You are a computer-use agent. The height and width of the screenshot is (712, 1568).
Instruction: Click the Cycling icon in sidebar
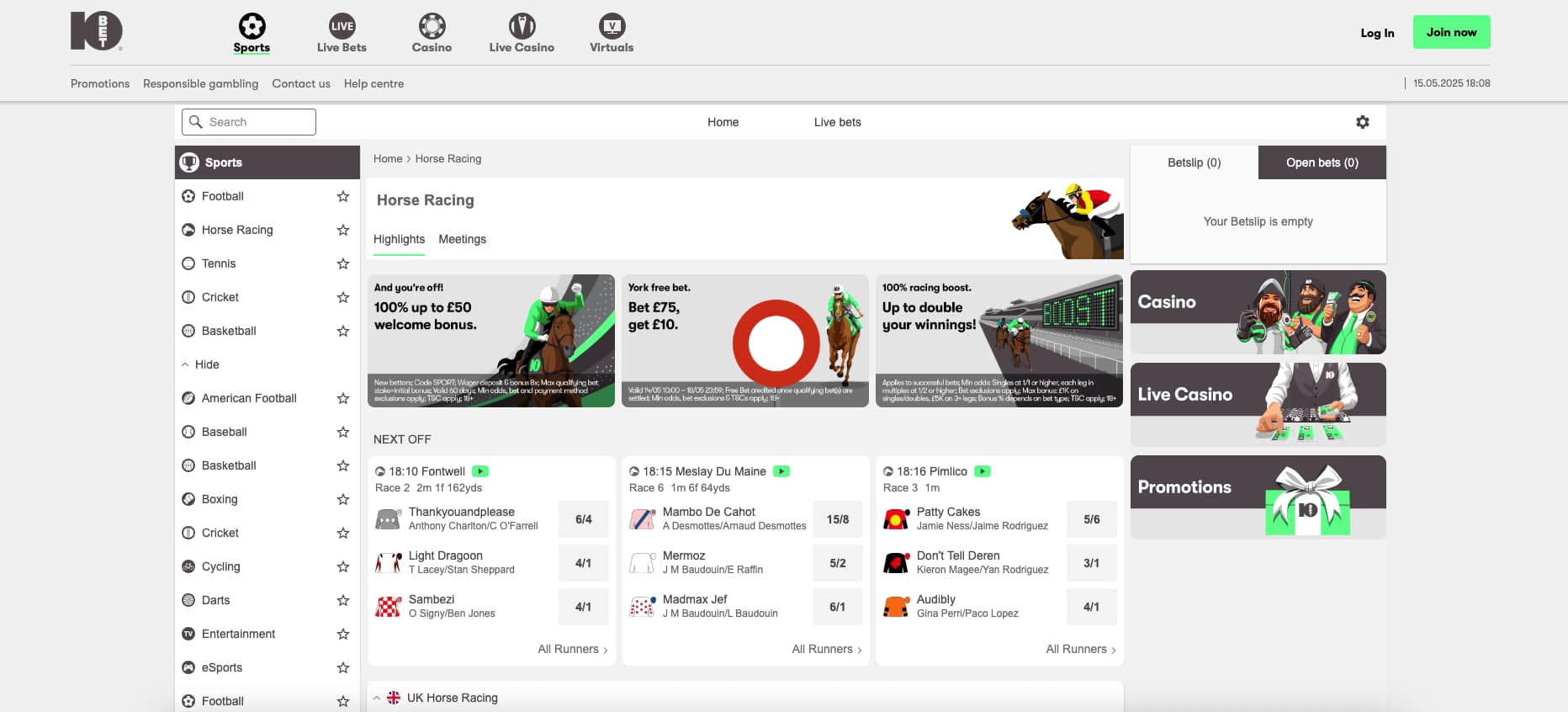pos(188,566)
